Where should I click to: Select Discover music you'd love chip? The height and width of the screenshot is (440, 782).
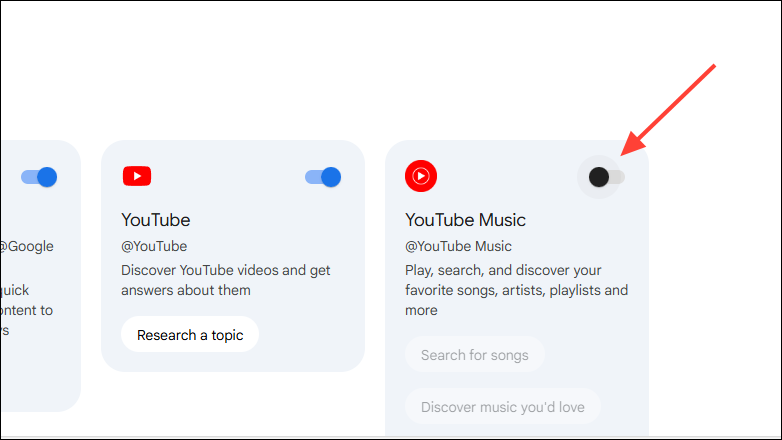pyautogui.click(x=503, y=407)
